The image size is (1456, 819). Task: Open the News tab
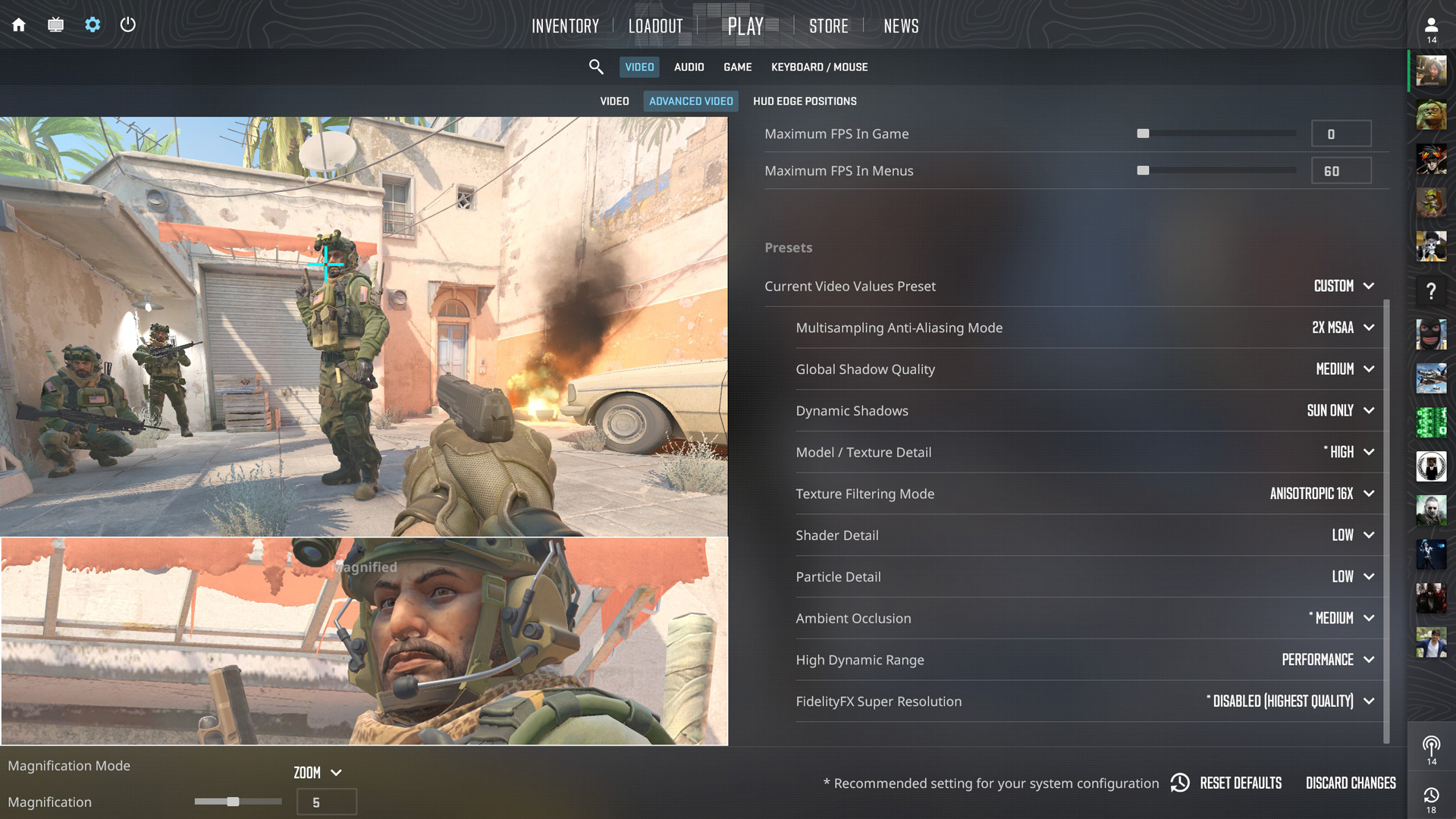pos(901,26)
